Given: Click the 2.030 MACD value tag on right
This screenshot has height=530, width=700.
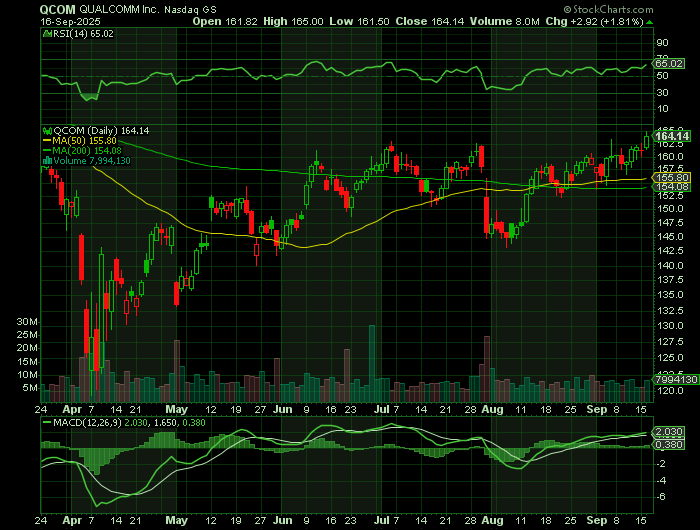Looking at the screenshot, I should pos(669,432).
